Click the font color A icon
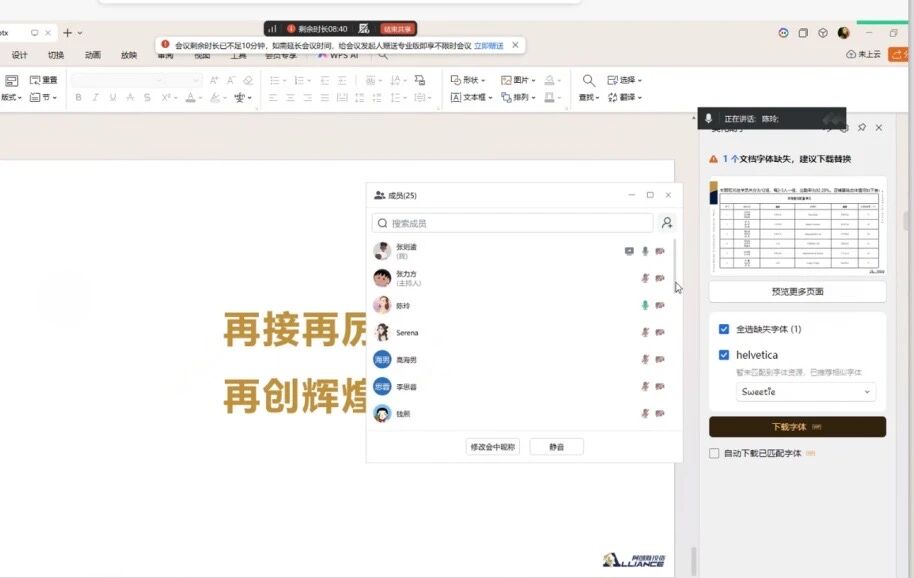Image resolution: width=914 pixels, height=578 pixels. 190,97
